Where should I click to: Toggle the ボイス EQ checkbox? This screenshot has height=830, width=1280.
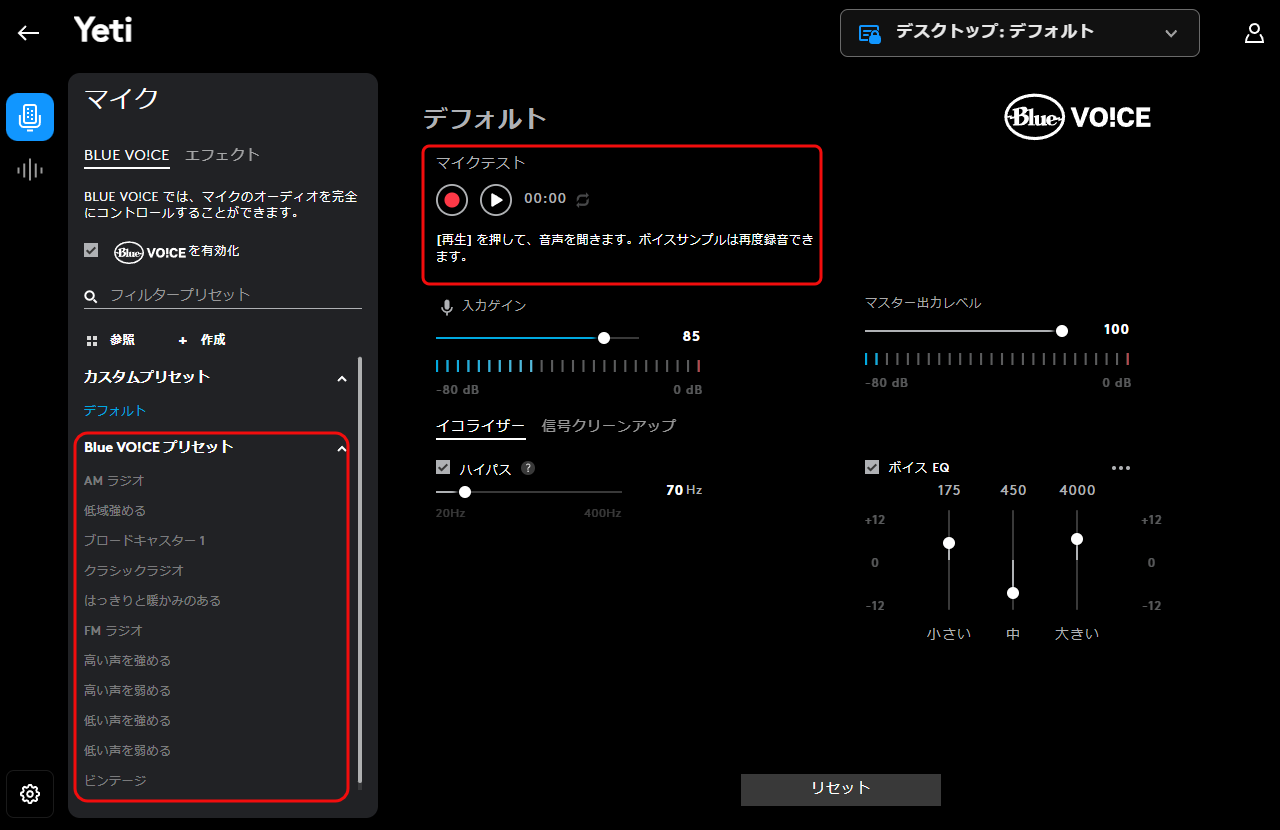click(872, 467)
